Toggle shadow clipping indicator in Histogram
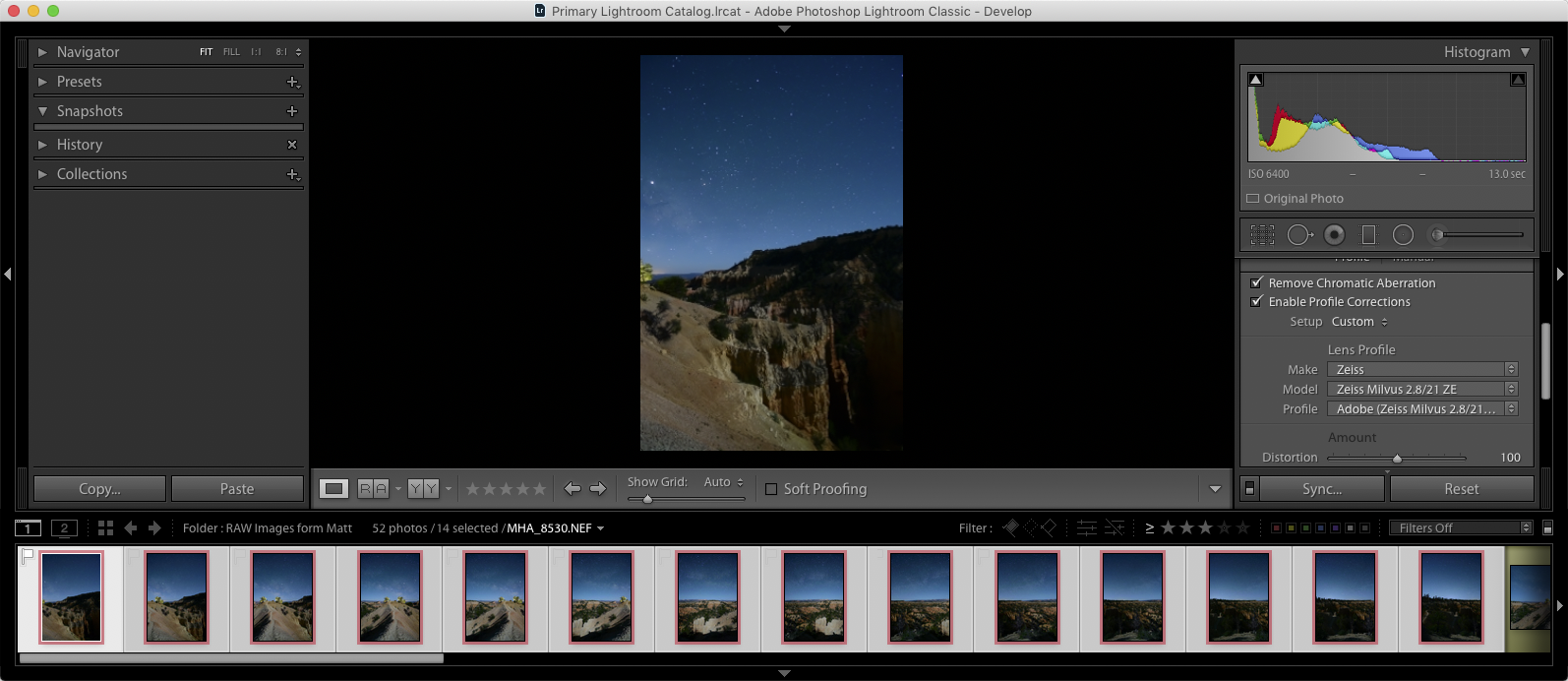Image resolution: width=1568 pixels, height=681 pixels. (1256, 80)
